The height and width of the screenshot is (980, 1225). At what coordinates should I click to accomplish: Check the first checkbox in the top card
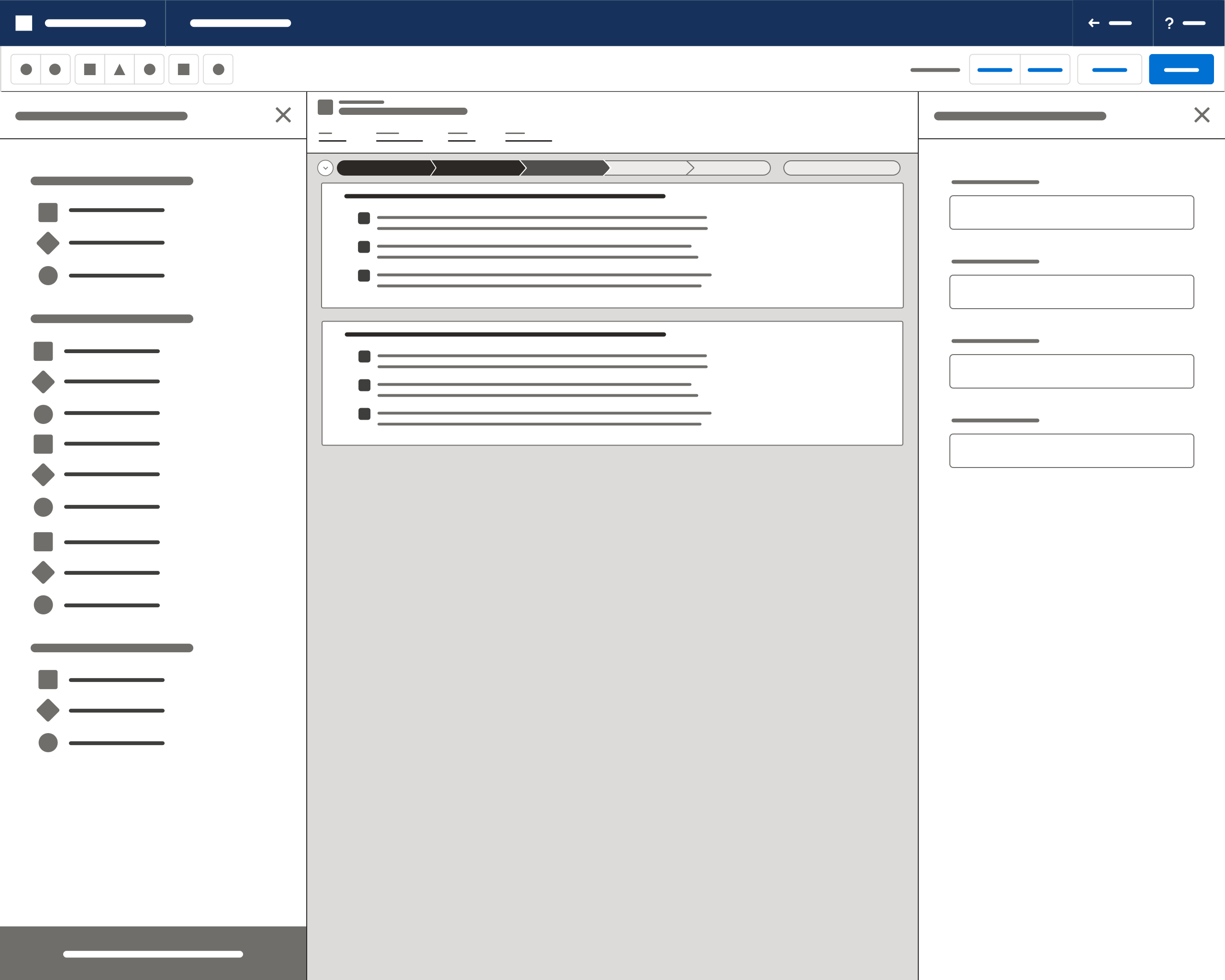[364, 218]
